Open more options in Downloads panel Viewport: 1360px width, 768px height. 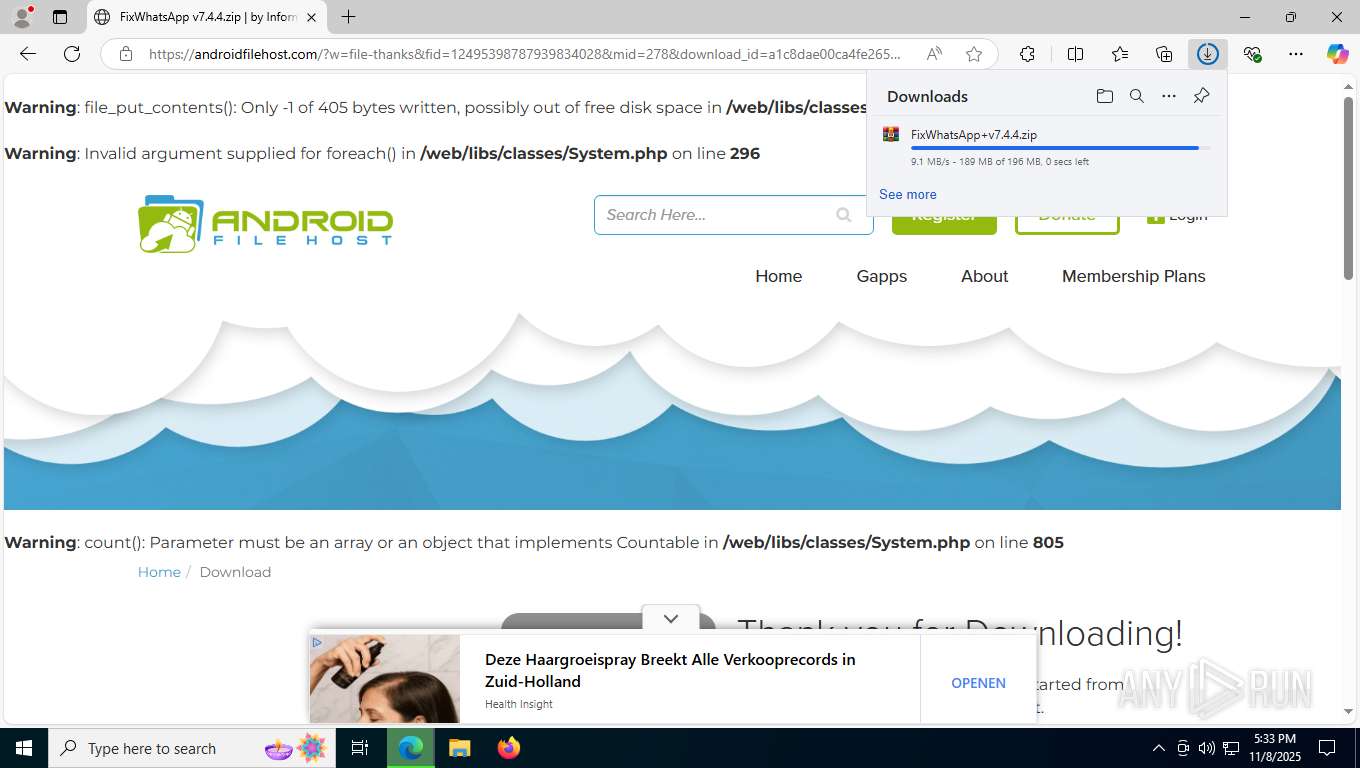[1169, 96]
